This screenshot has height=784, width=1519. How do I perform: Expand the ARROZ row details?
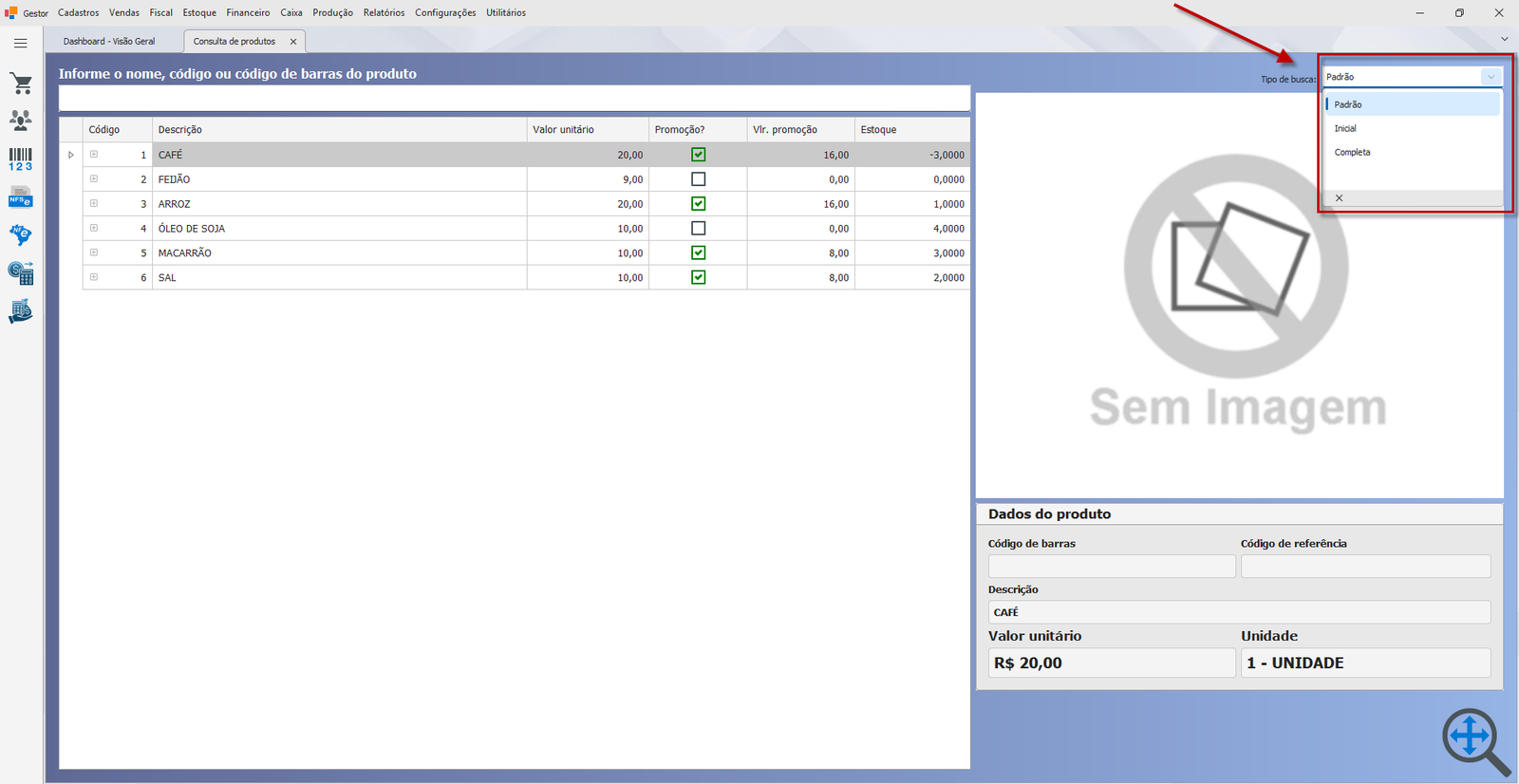tap(94, 203)
